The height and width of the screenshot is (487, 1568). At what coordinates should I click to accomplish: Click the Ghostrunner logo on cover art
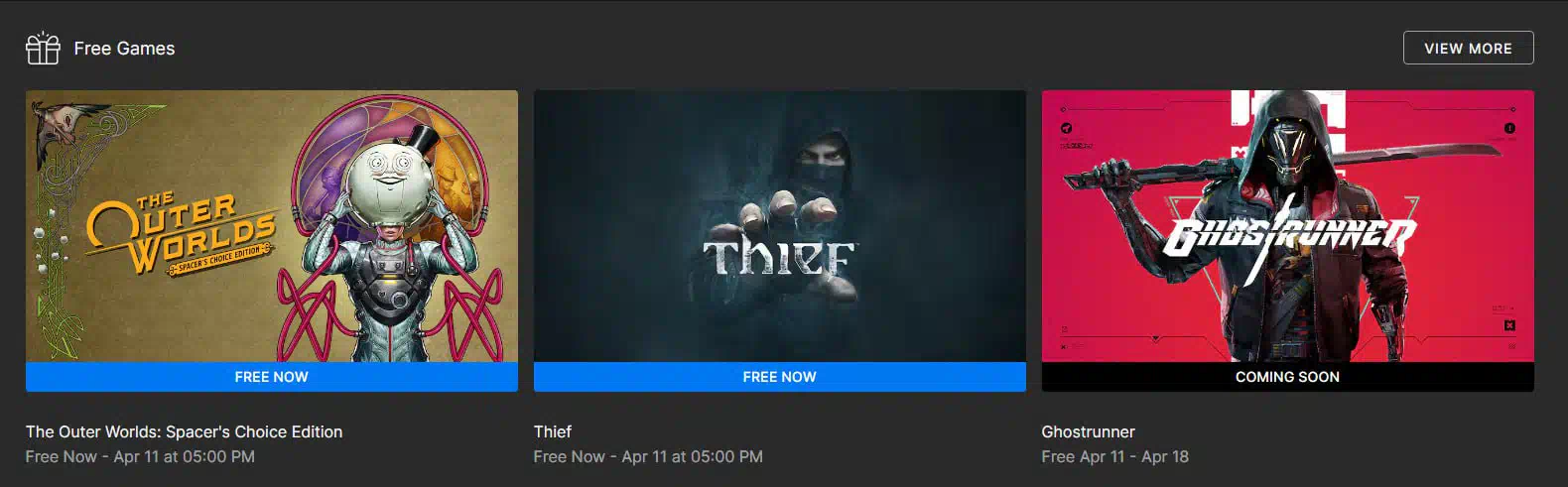point(1290,236)
